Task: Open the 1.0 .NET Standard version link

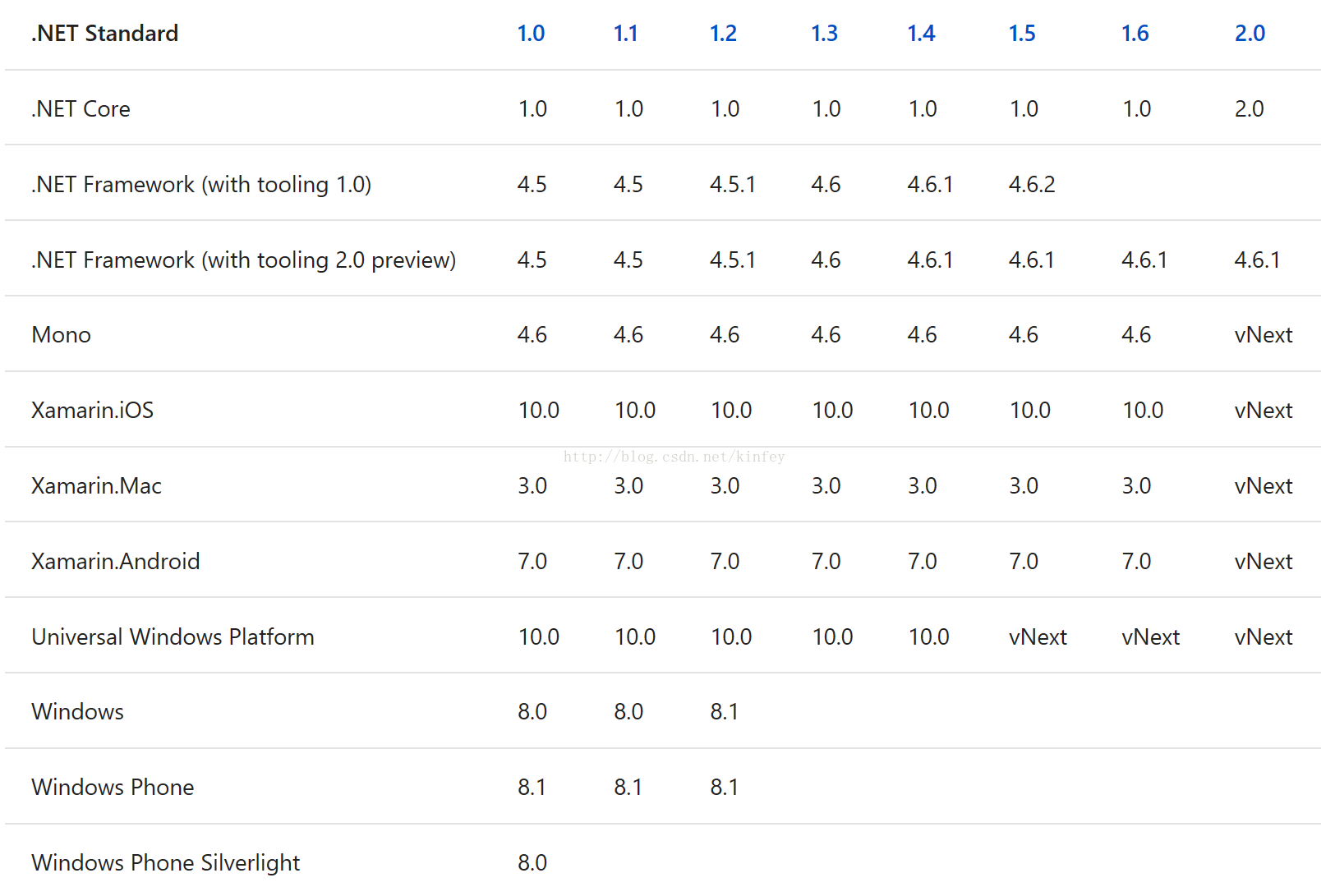Action: pyautogui.click(x=531, y=34)
